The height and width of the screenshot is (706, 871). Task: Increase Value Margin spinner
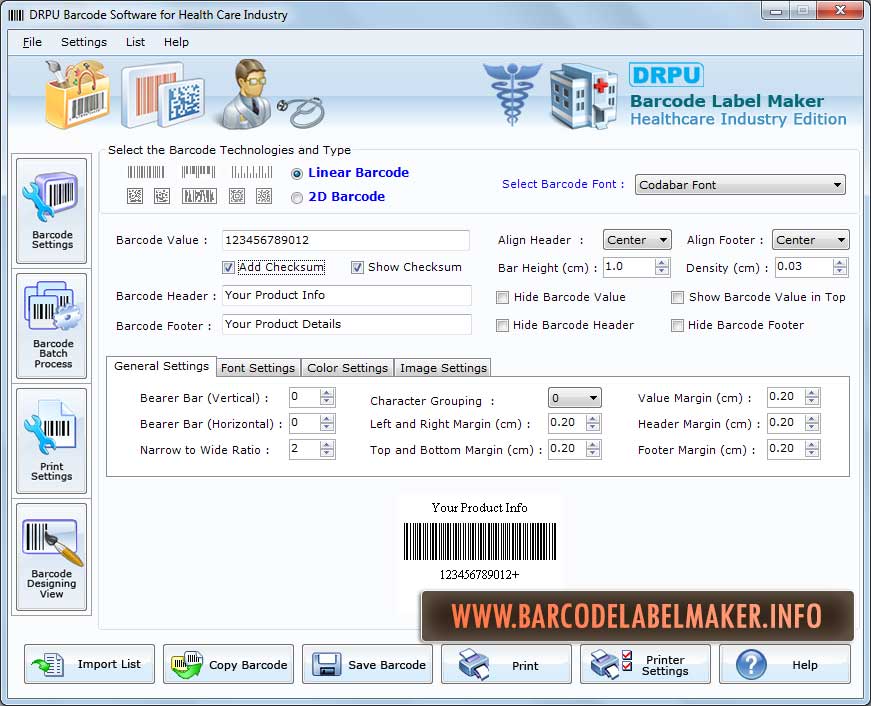pos(812,393)
